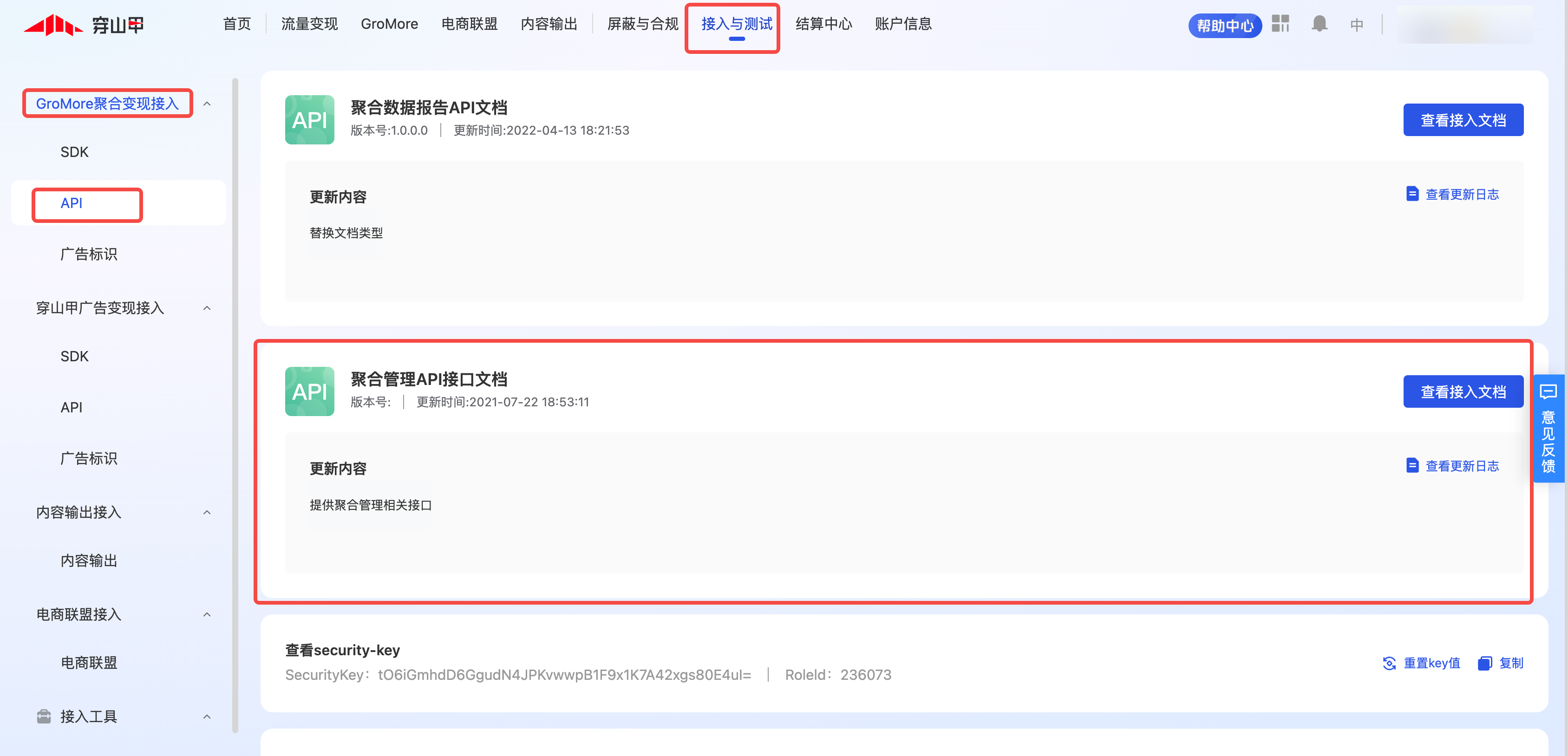Image resolution: width=1568 pixels, height=756 pixels.
Task: Open the notifications bell
Action: coord(1319,24)
